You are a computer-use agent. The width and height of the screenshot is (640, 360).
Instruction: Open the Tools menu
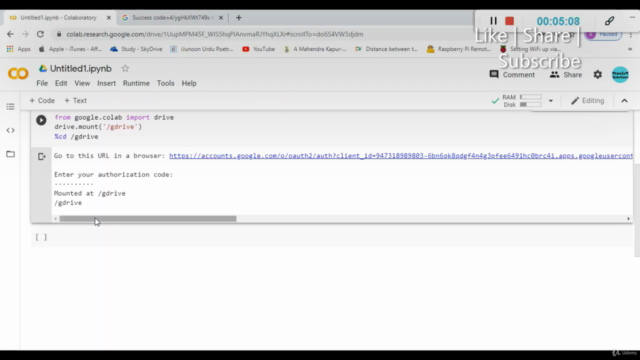coord(166,83)
